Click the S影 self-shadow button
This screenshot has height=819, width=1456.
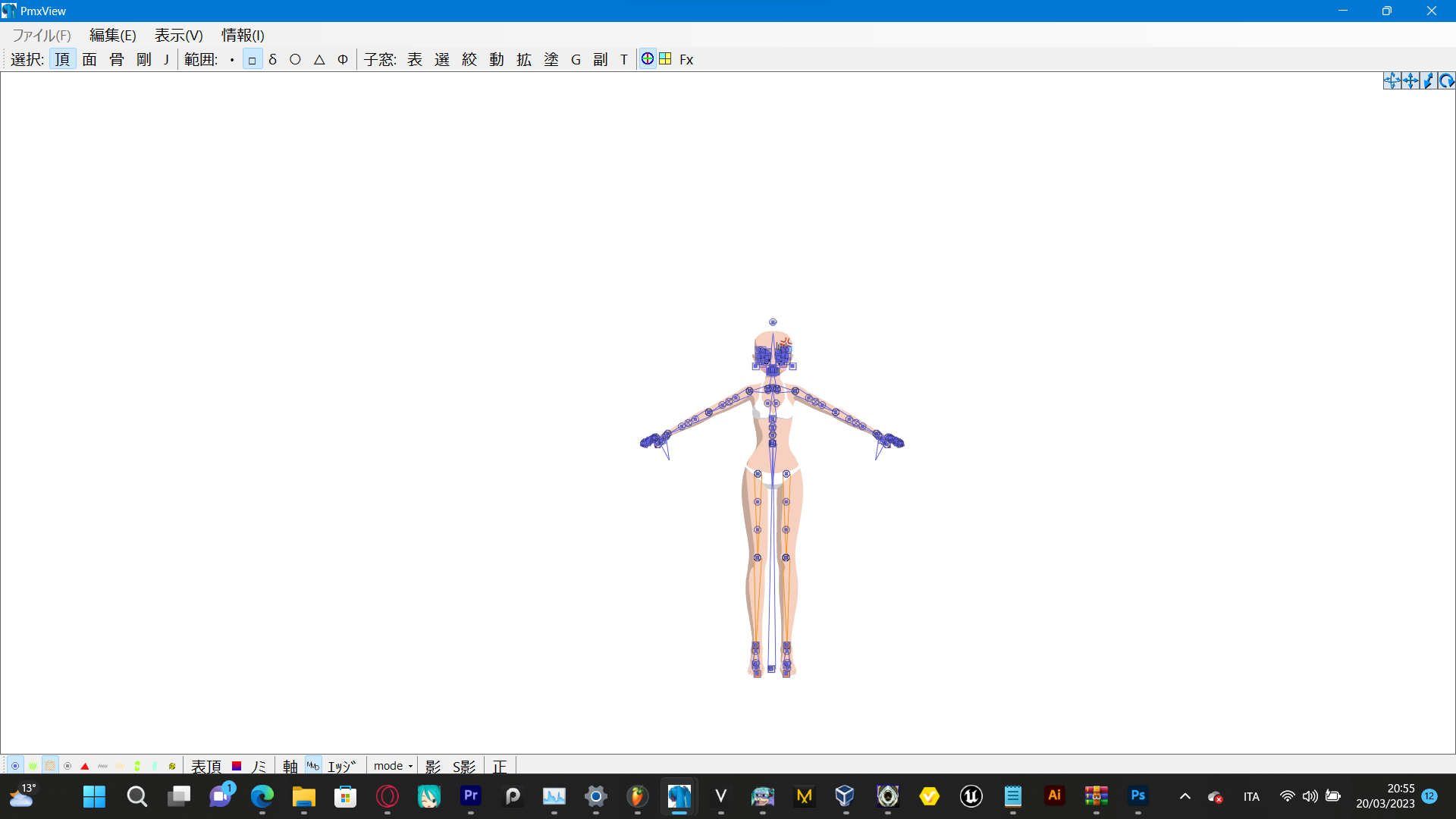(x=464, y=767)
